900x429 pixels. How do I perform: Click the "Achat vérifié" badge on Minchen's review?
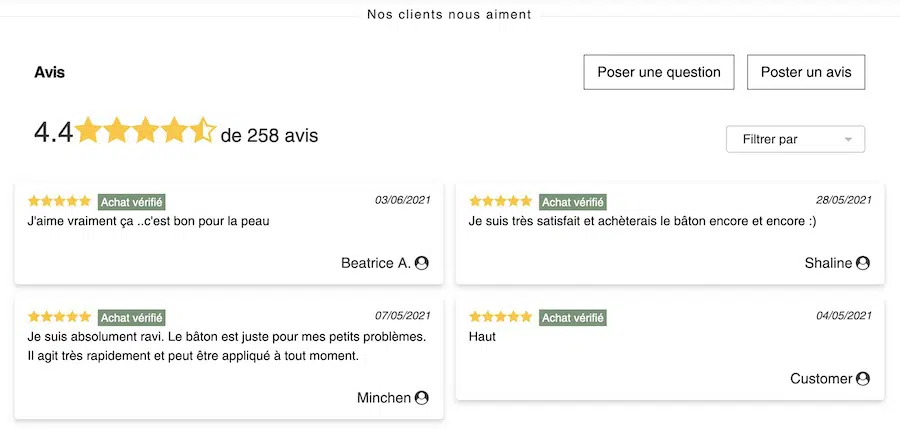click(x=131, y=317)
